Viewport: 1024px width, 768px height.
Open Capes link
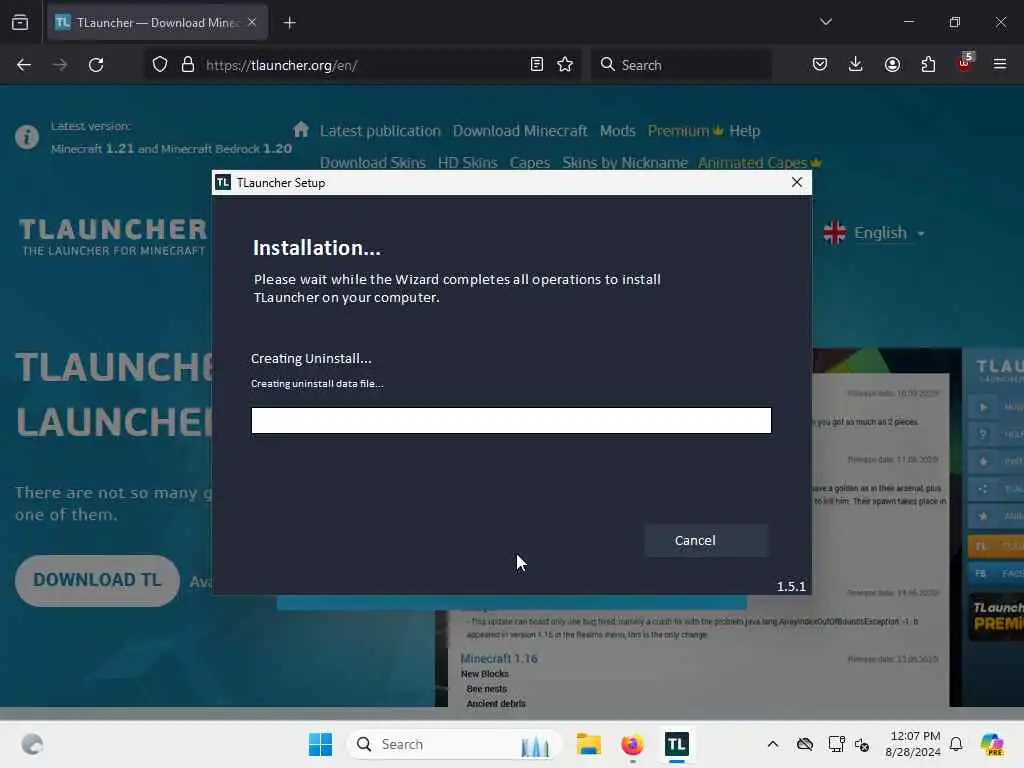click(530, 162)
